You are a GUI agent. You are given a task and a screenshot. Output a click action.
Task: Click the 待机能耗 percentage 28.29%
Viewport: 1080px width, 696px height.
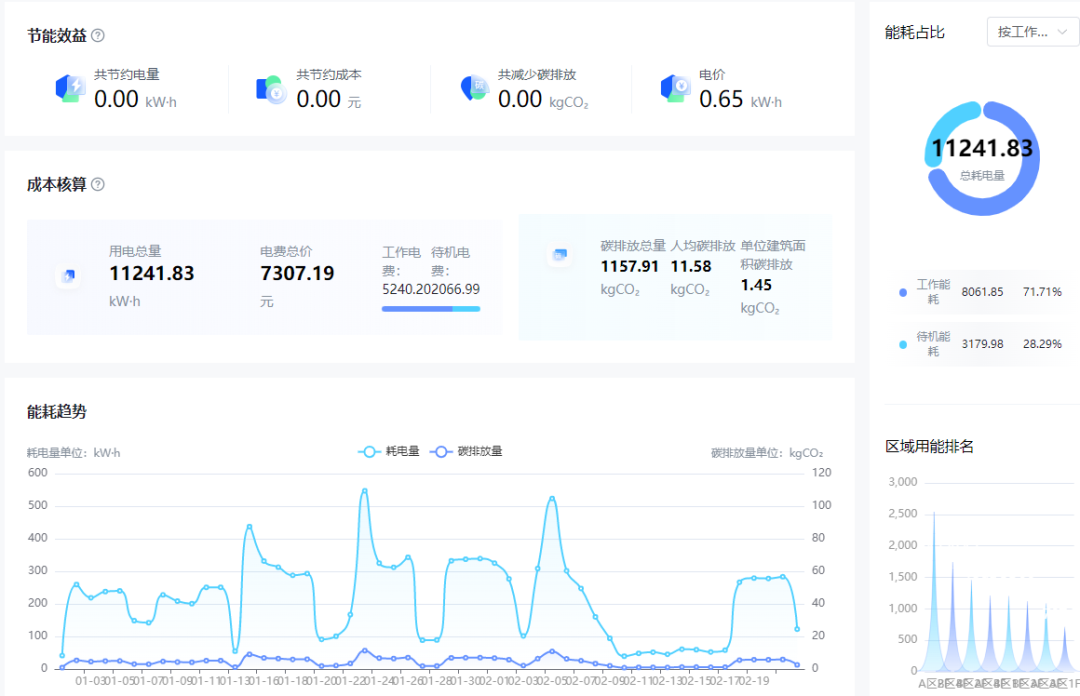coord(1042,344)
